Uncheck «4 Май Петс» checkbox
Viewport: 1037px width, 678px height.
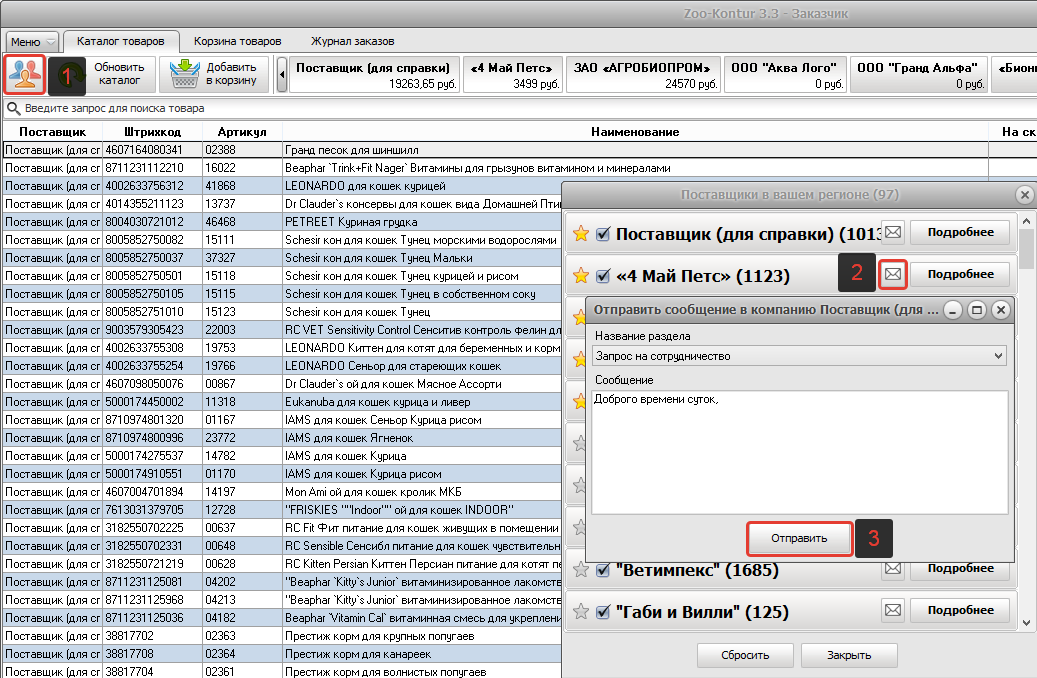click(x=602, y=276)
